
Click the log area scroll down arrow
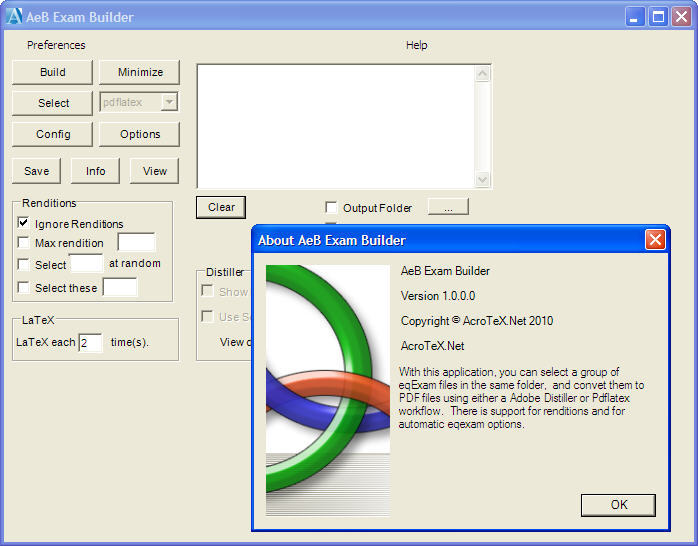483,180
